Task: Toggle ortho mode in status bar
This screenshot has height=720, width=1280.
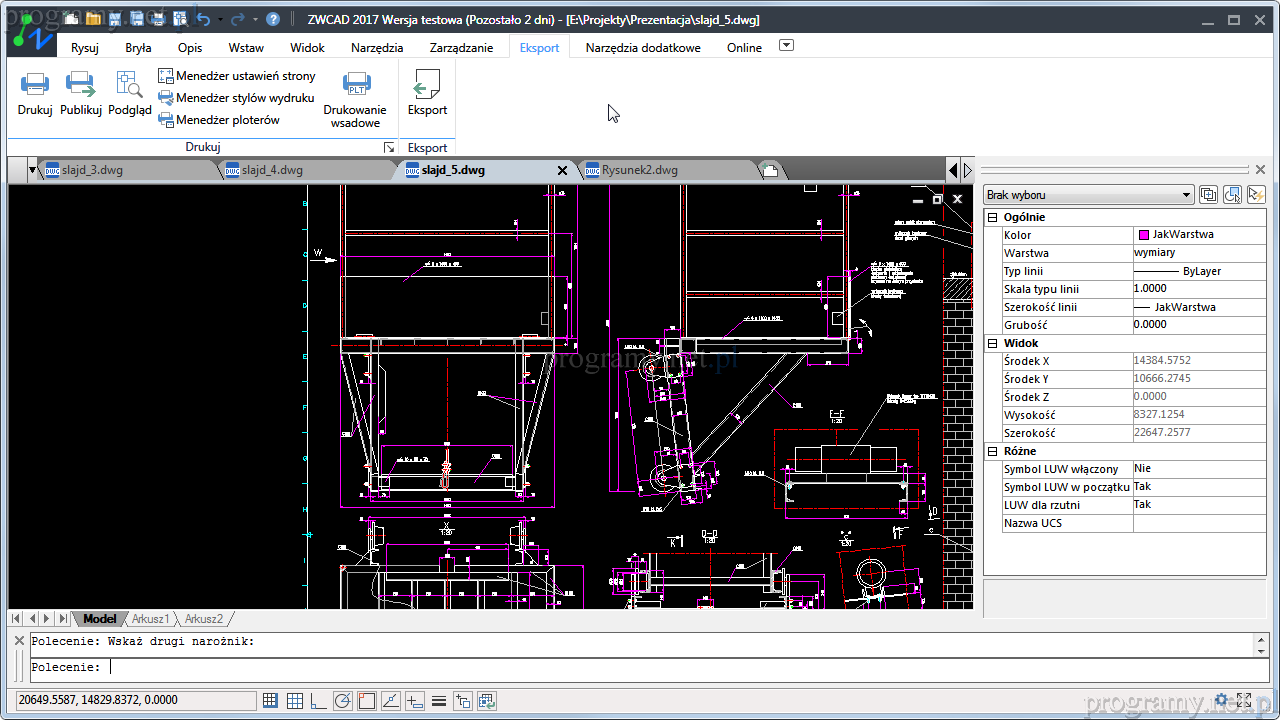Action: 319,701
